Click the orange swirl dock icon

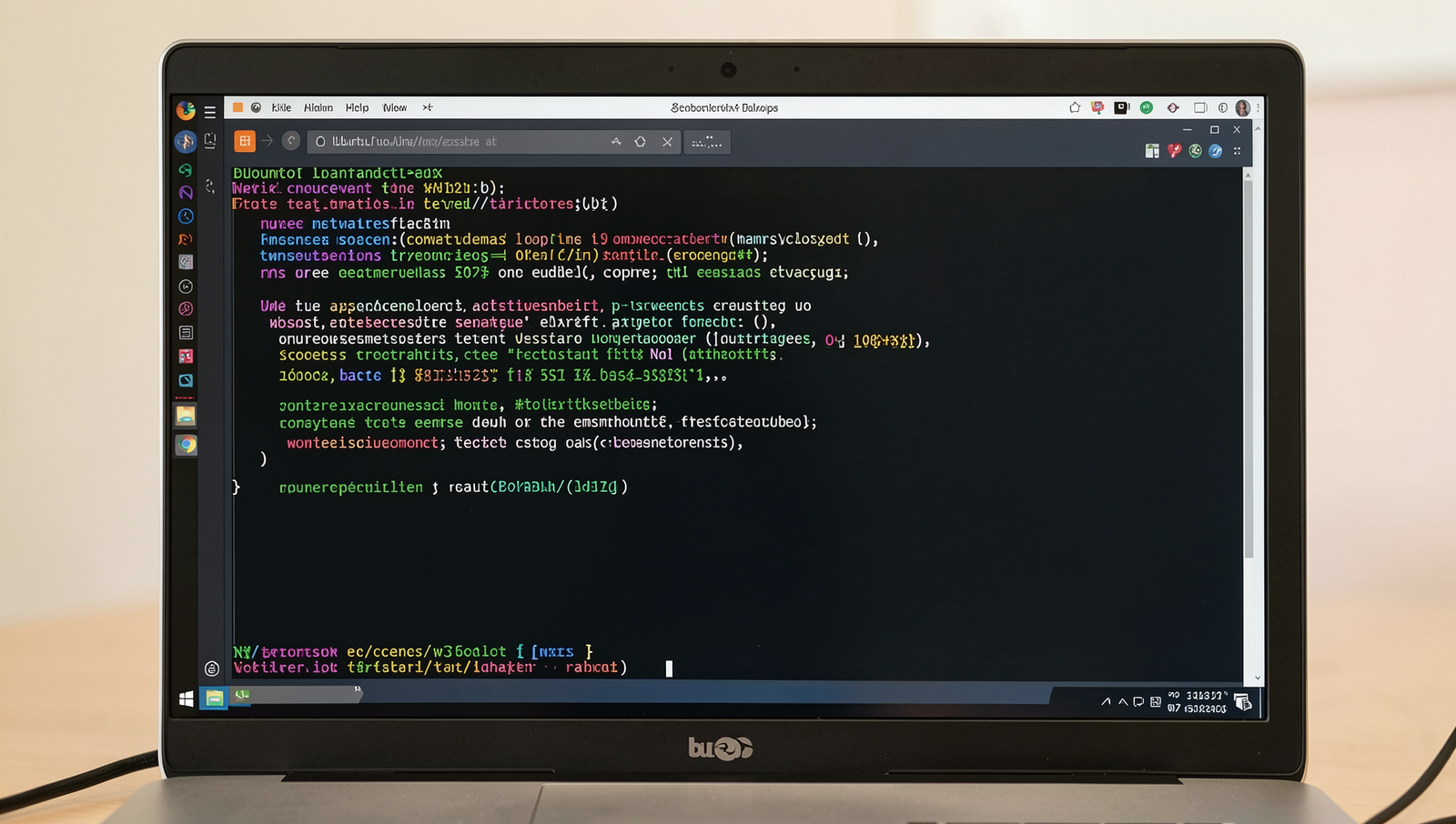[x=186, y=239]
